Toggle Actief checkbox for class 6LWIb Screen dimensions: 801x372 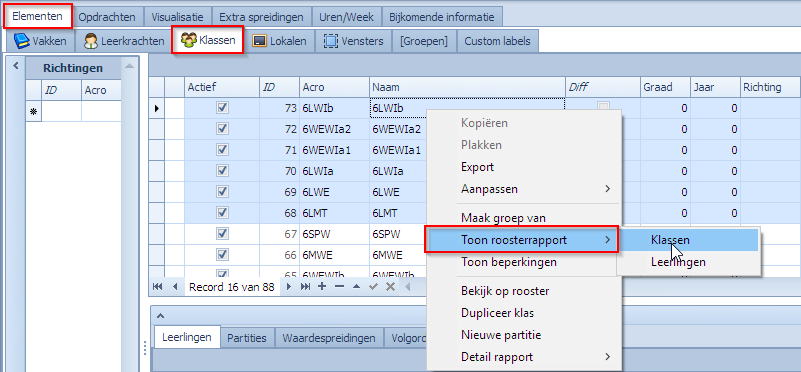[x=222, y=108]
